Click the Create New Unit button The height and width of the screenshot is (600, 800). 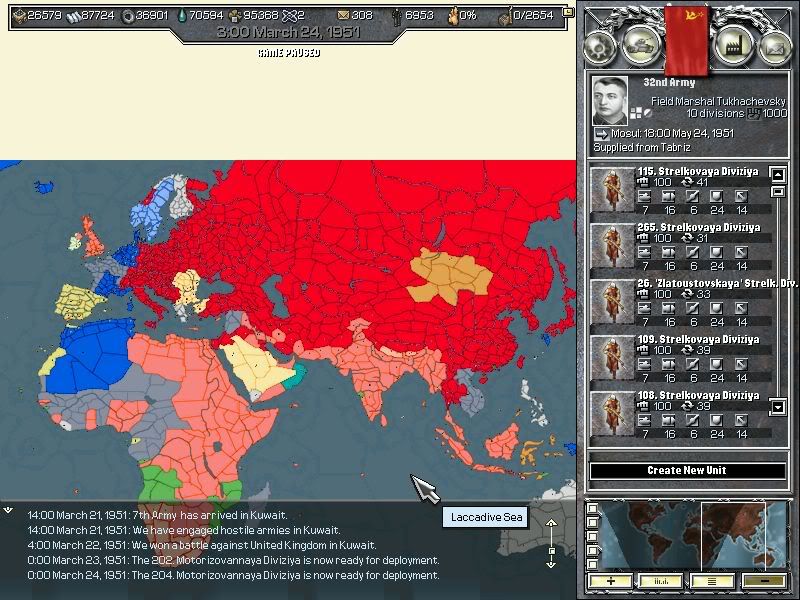click(687, 470)
